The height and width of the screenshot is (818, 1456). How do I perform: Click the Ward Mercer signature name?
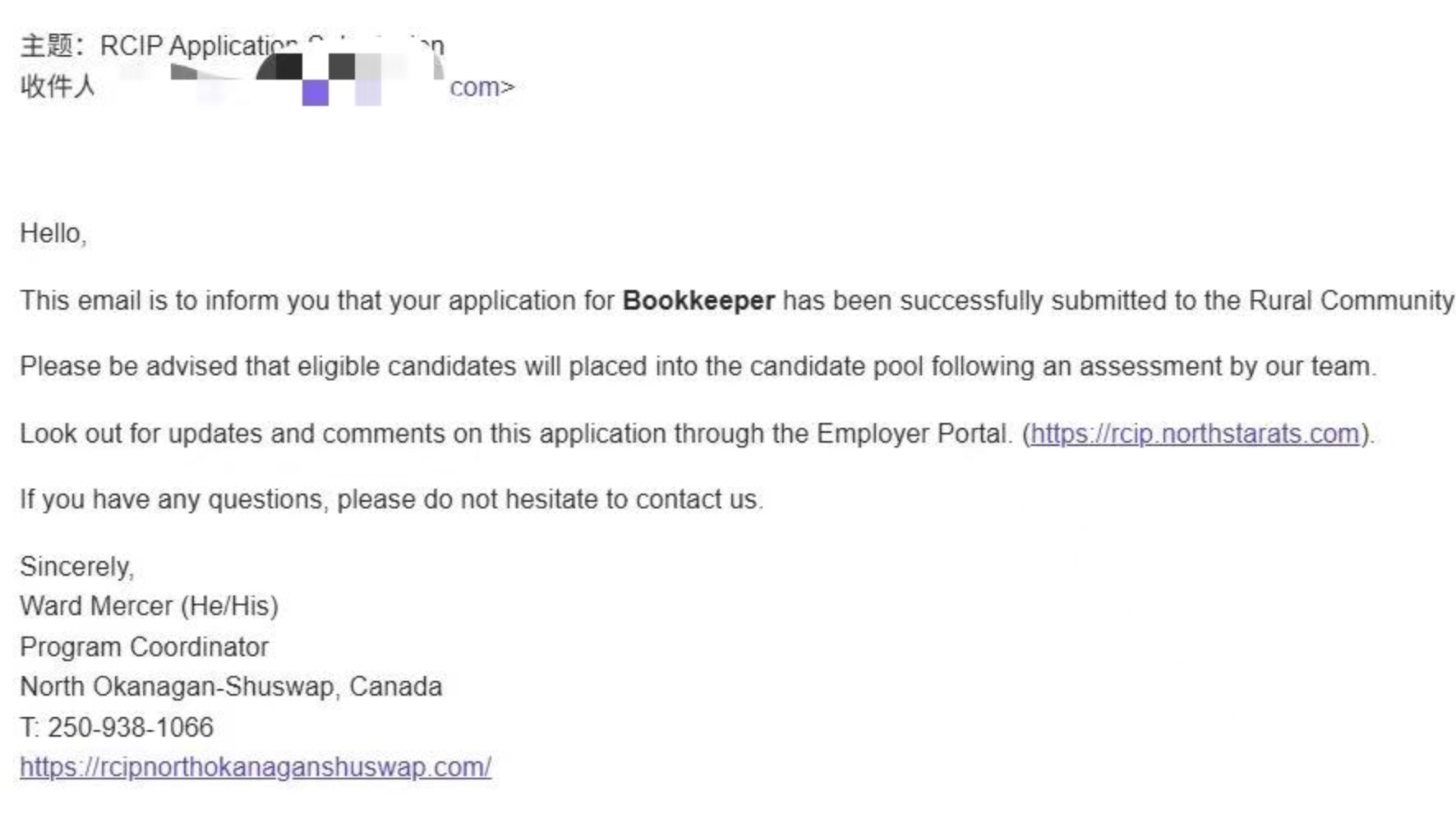coord(95,606)
